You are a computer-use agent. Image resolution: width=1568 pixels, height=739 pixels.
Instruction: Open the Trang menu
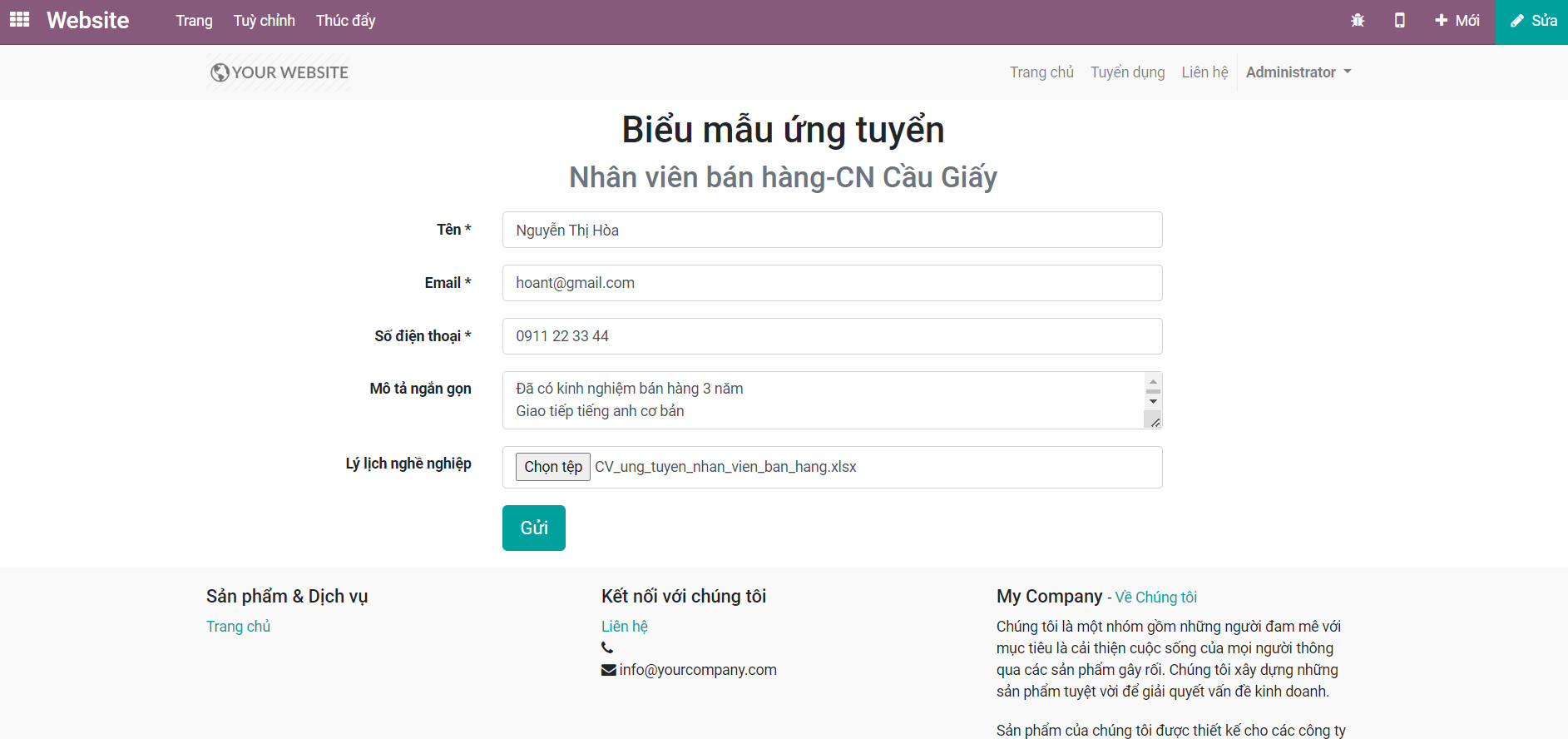pyautogui.click(x=194, y=21)
